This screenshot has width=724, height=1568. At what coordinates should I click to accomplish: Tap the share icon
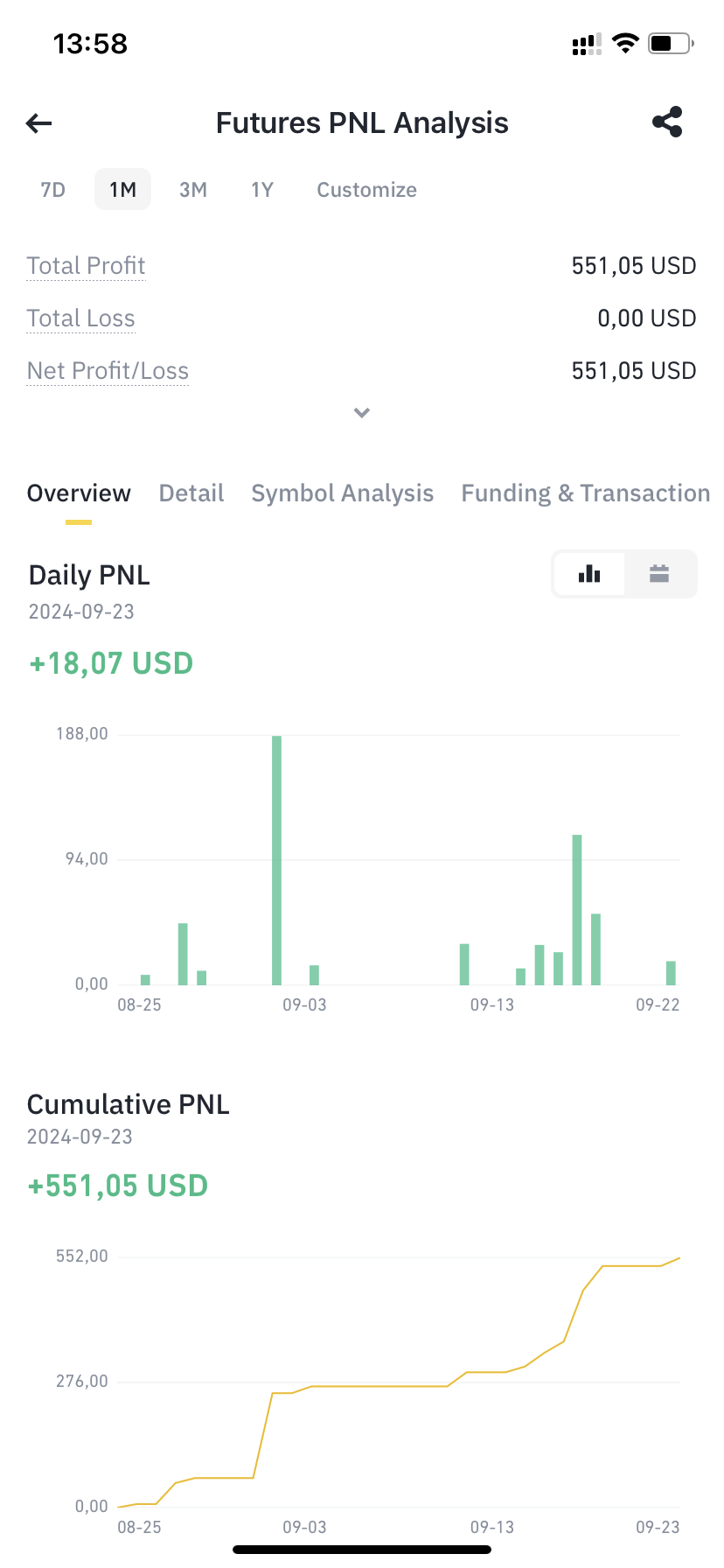(x=667, y=122)
